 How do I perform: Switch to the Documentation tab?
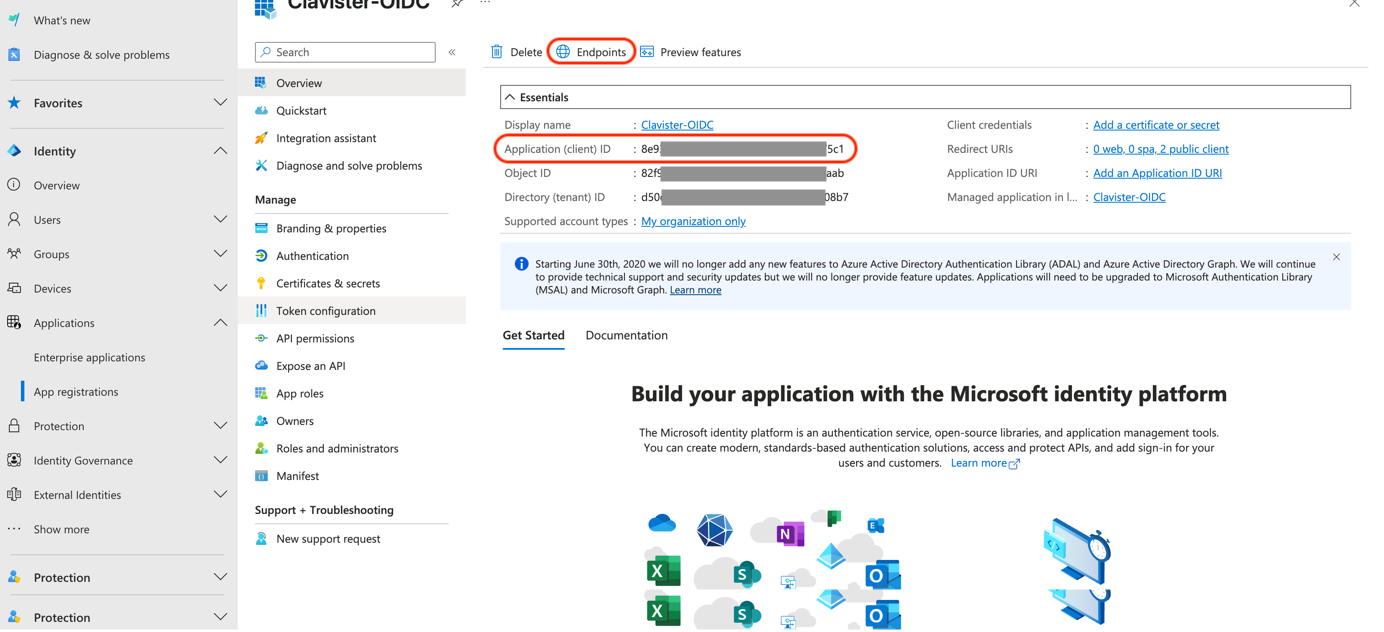(x=626, y=335)
